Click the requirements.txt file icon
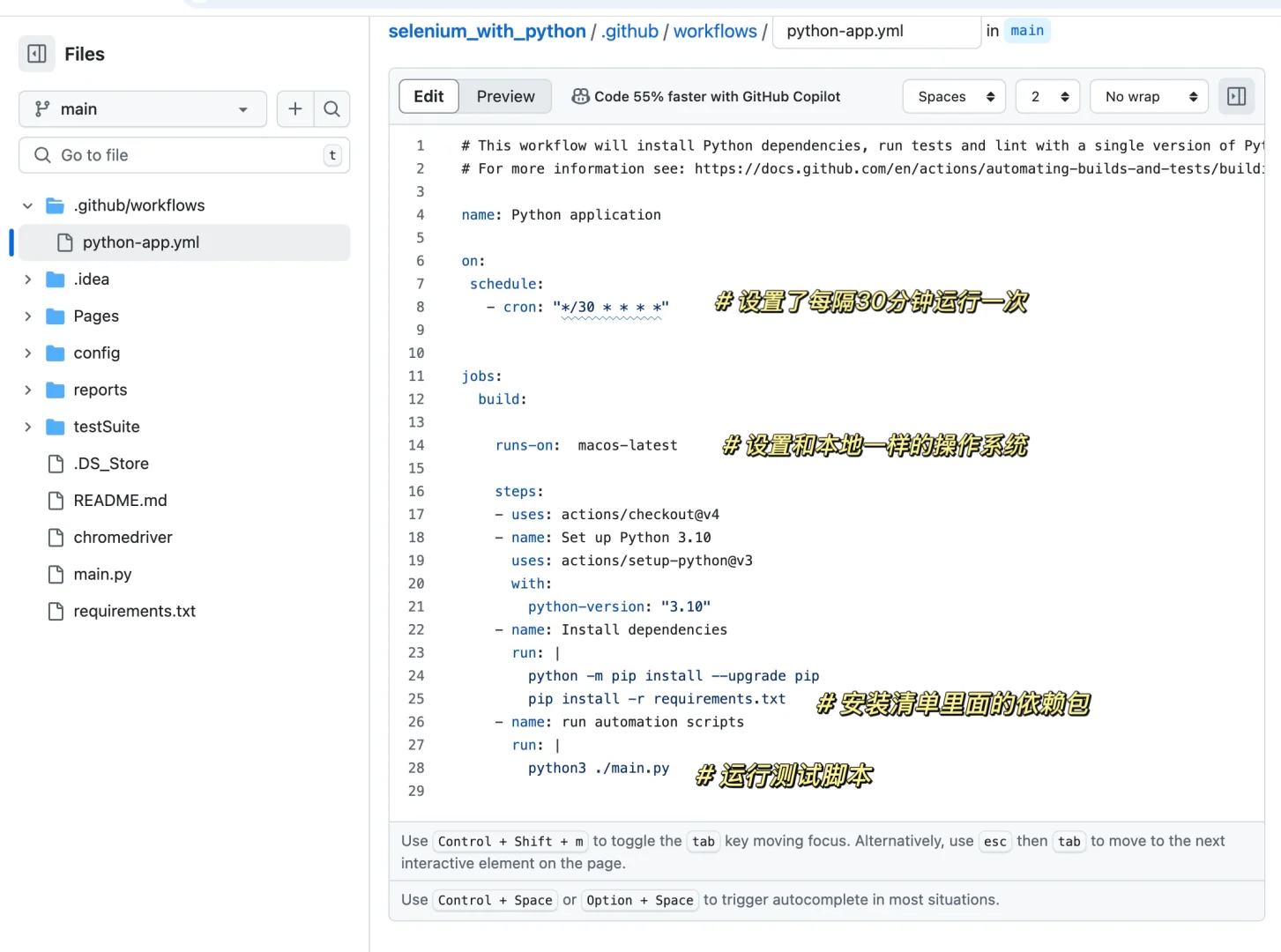This screenshot has height=952, width=1281. point(56,612)
